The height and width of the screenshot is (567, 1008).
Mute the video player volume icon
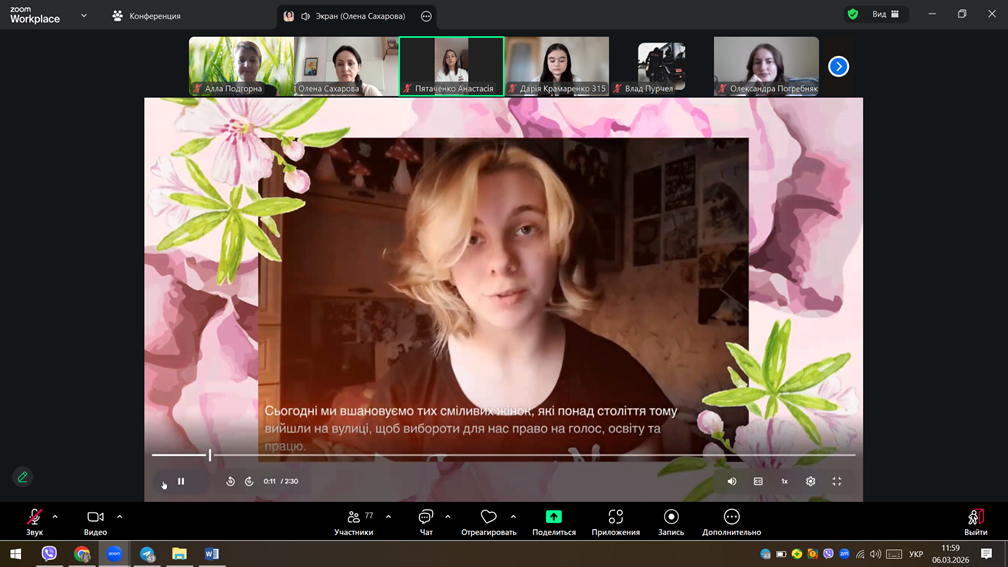tap(732, 481)
